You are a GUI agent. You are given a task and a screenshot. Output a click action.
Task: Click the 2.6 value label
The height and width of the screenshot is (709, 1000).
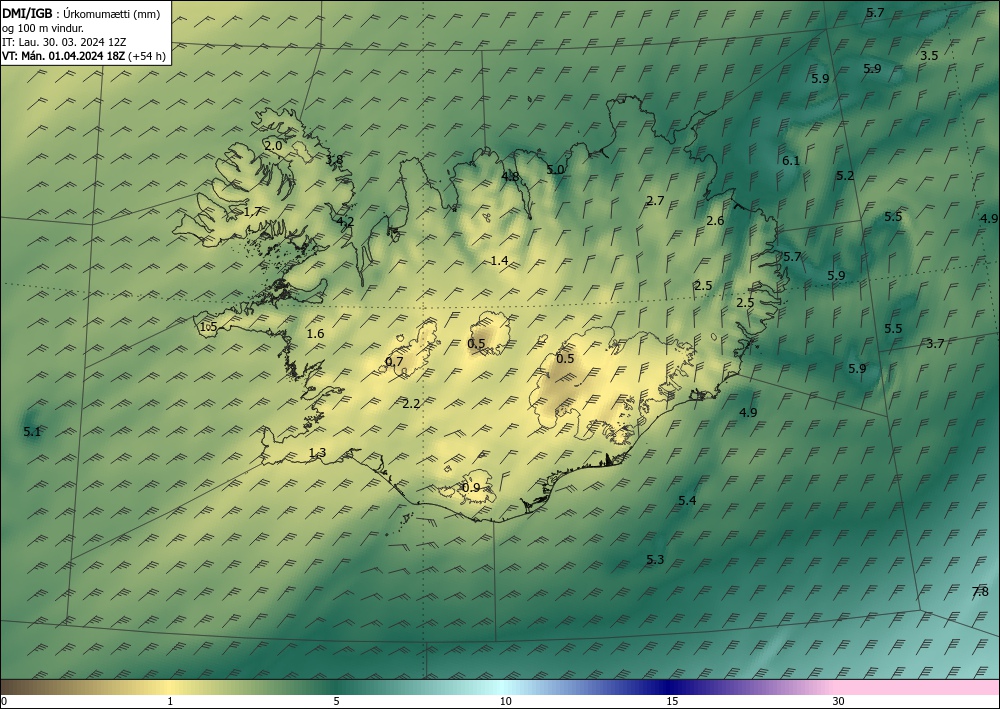coord(716,221)
